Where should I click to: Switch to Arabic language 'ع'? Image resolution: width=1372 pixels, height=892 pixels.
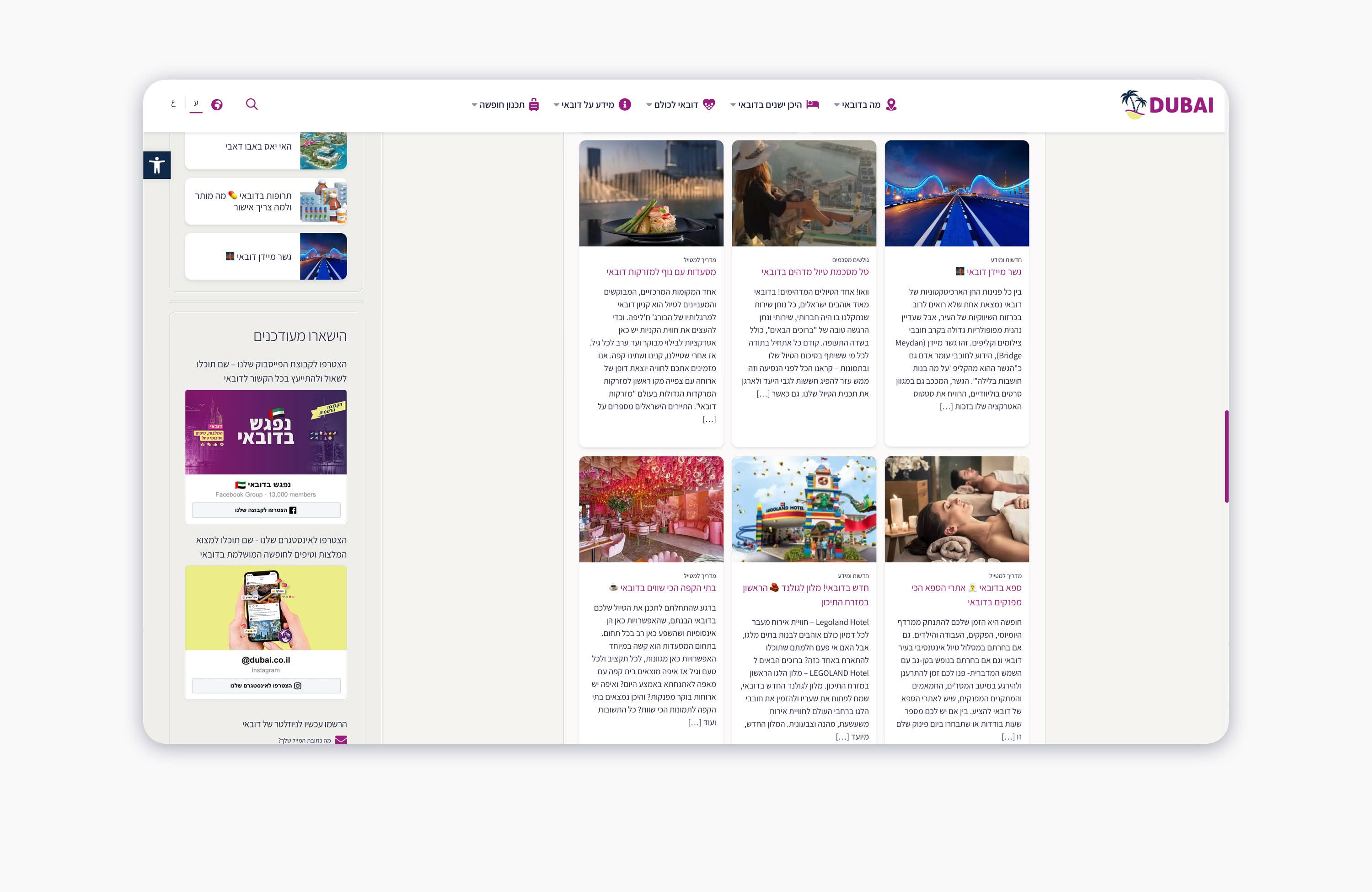pyautogui.click(x=173, y=104)
